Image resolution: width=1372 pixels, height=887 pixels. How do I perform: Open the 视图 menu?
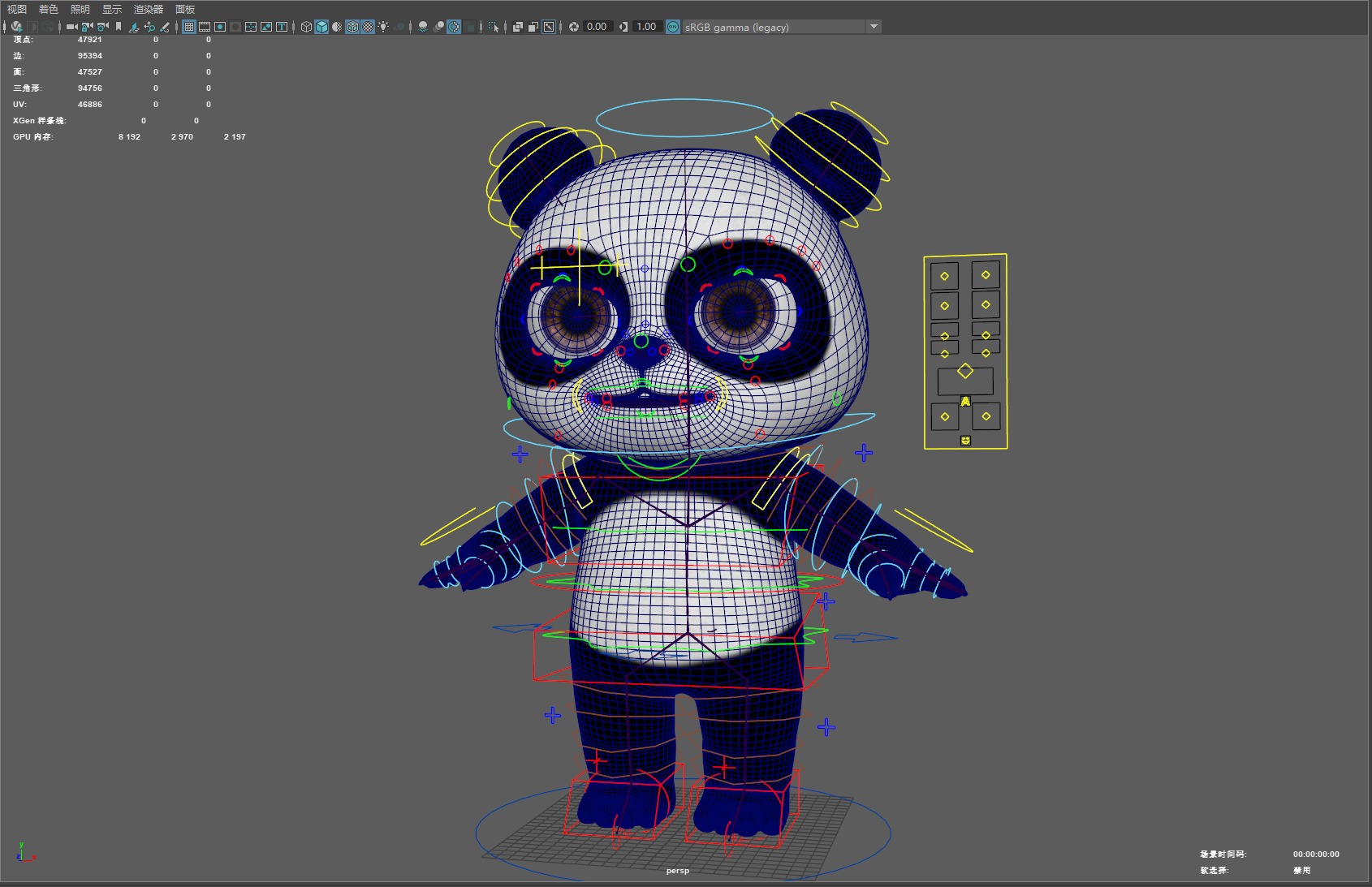click(x=17, y=9)
